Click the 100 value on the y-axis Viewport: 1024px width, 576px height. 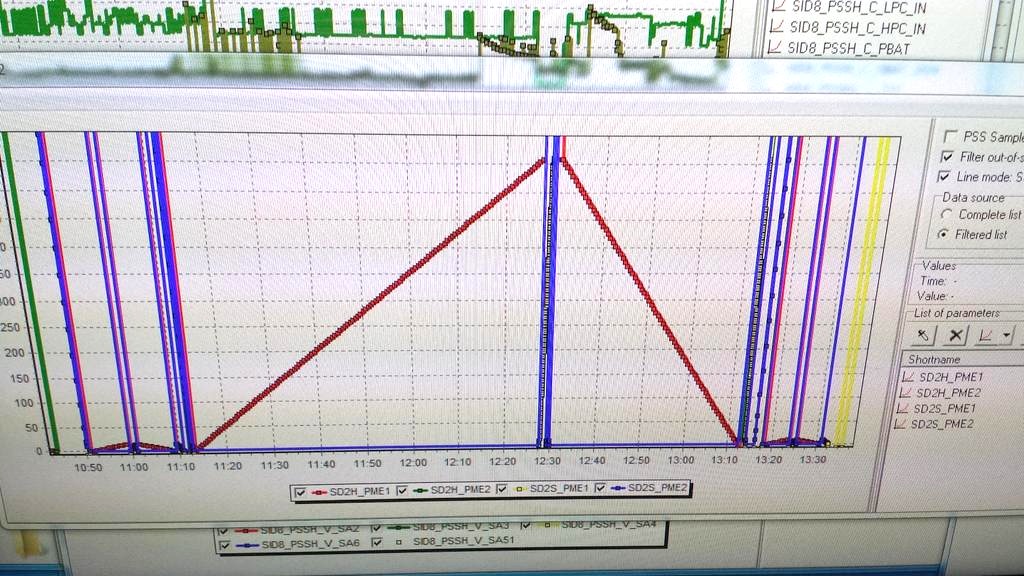click(24, 403)
